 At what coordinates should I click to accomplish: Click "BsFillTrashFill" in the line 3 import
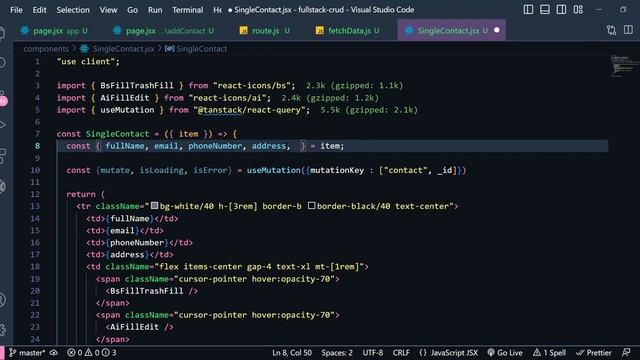point(137,86)
